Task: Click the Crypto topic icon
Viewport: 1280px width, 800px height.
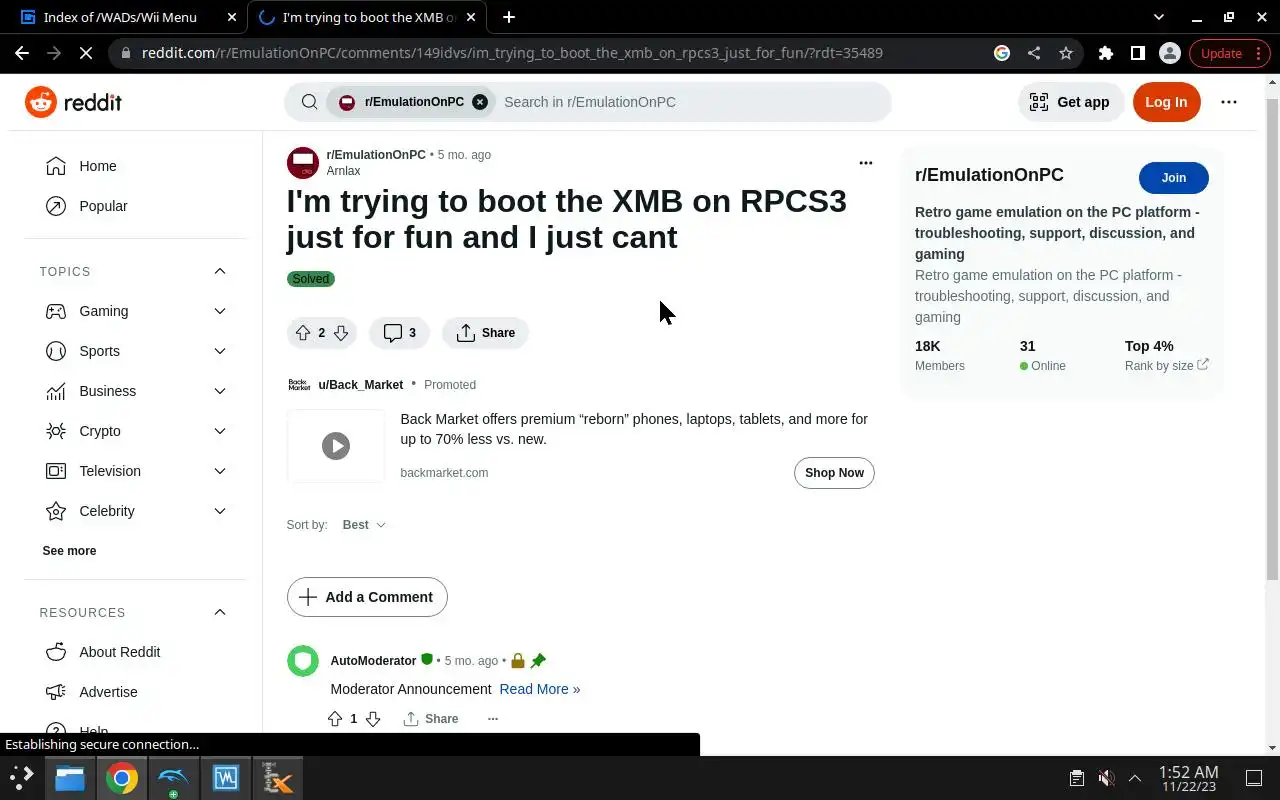Action: [x=56, y=431]
